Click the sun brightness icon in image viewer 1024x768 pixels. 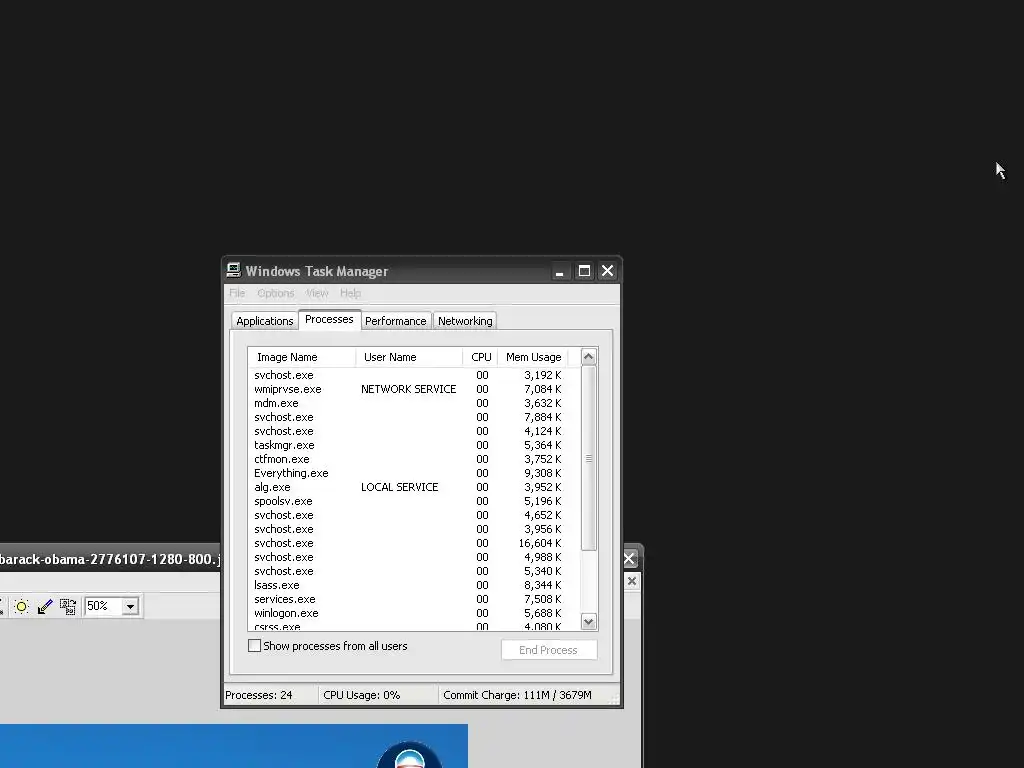[21, 607]
